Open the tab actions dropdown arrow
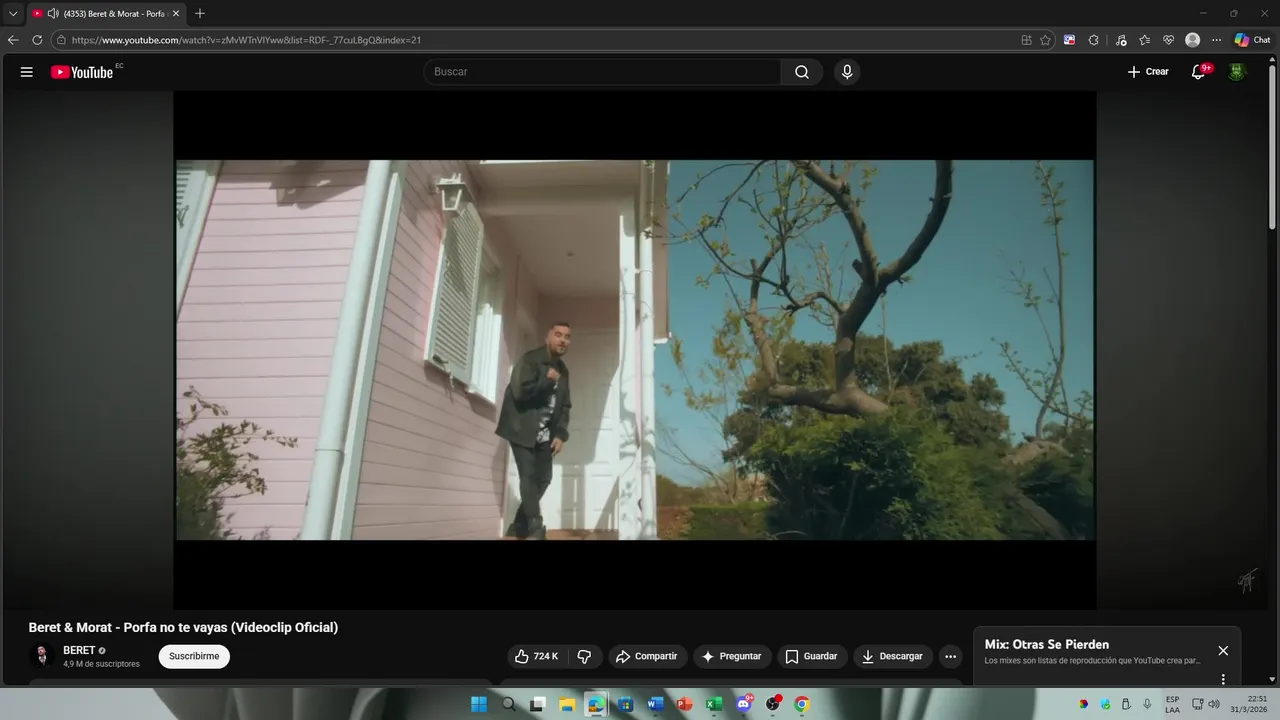The image size is (1280, 720). [x=13, y=14]
